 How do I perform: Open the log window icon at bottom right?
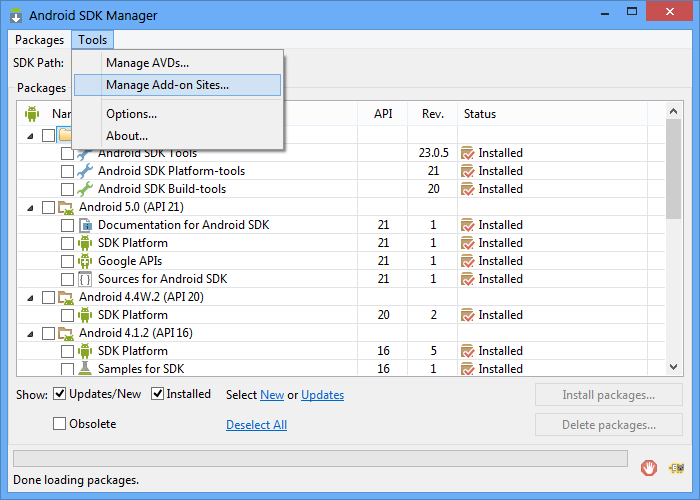pos(676,468)
